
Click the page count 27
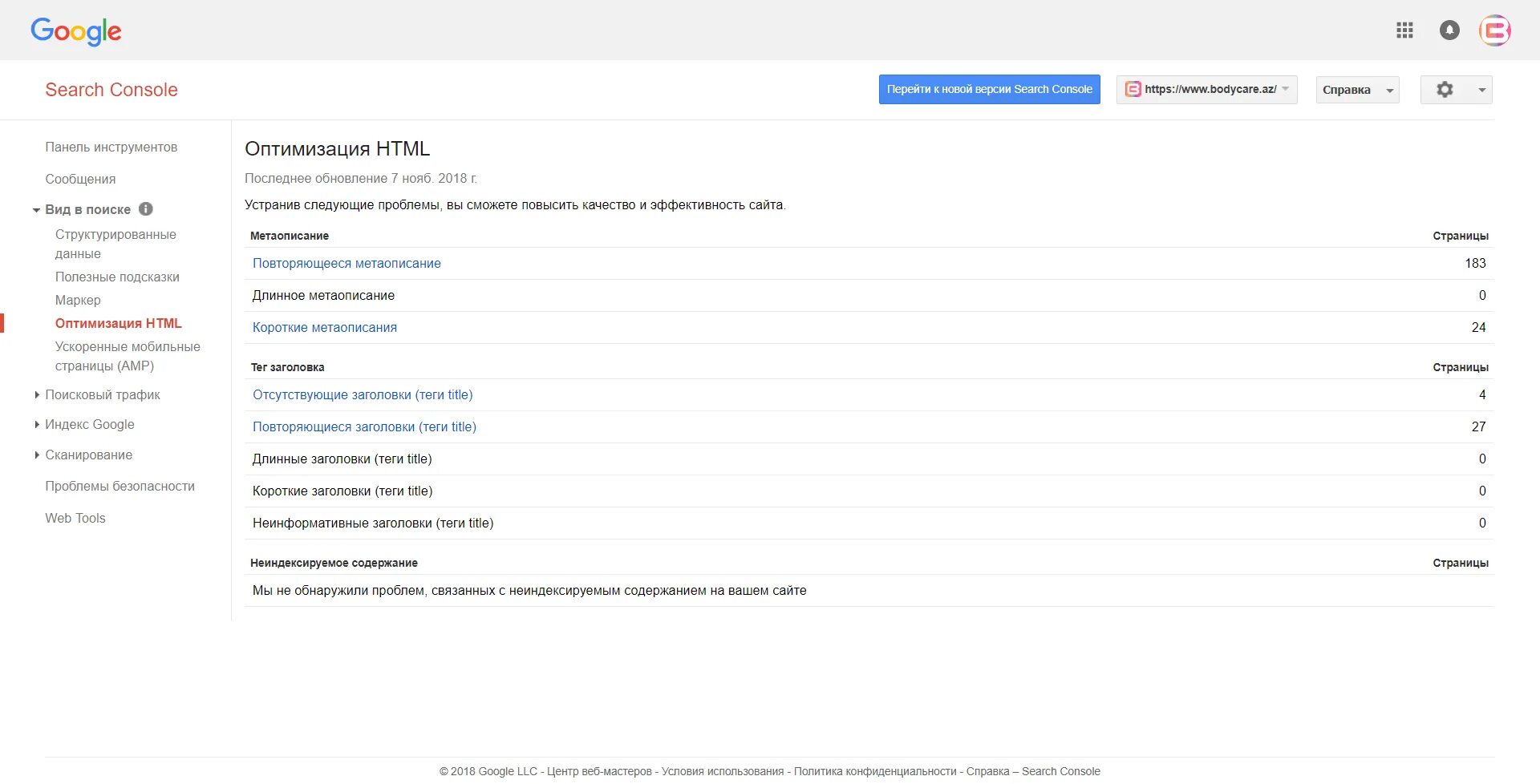(x=1478, y=427)
